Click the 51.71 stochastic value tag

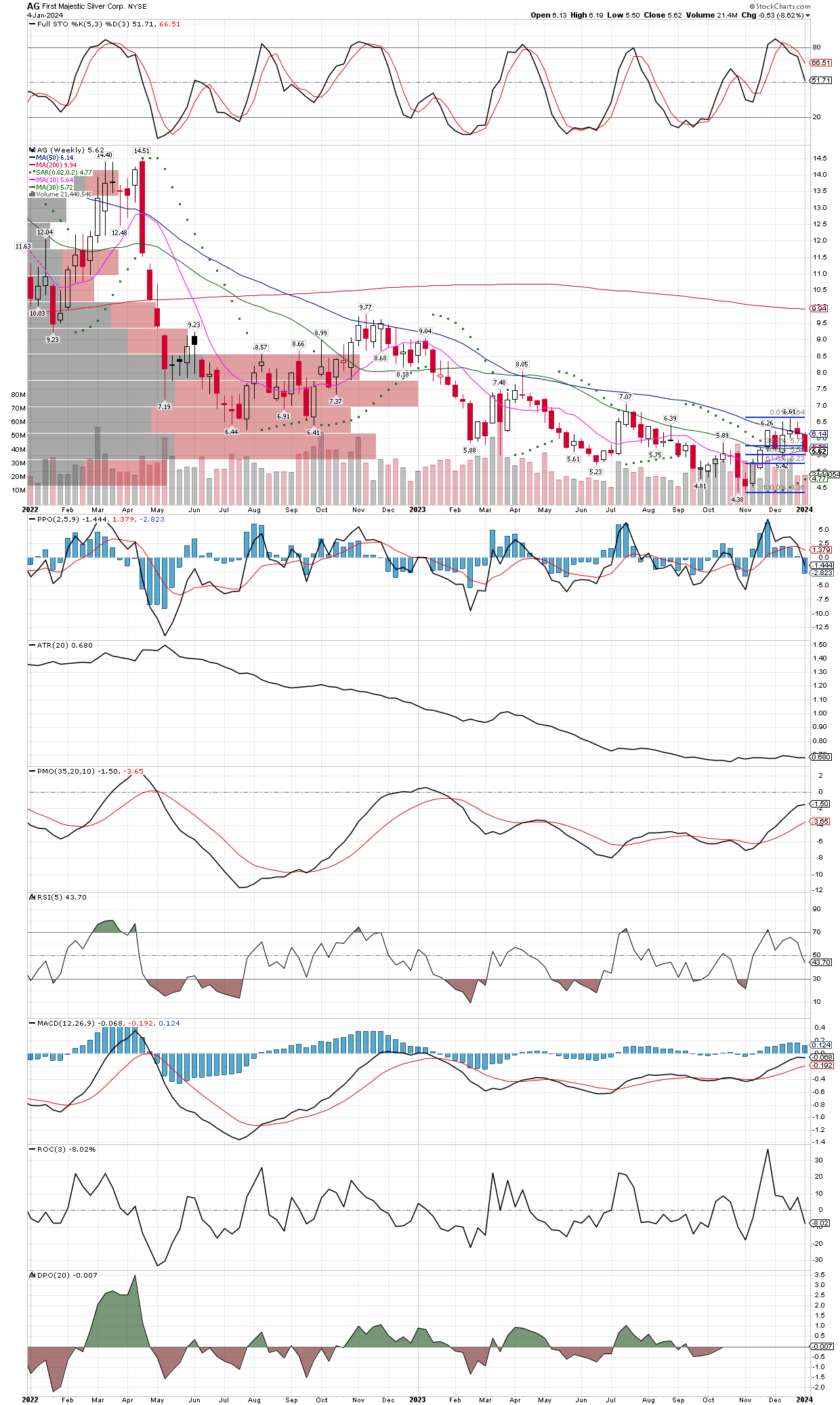821,81
